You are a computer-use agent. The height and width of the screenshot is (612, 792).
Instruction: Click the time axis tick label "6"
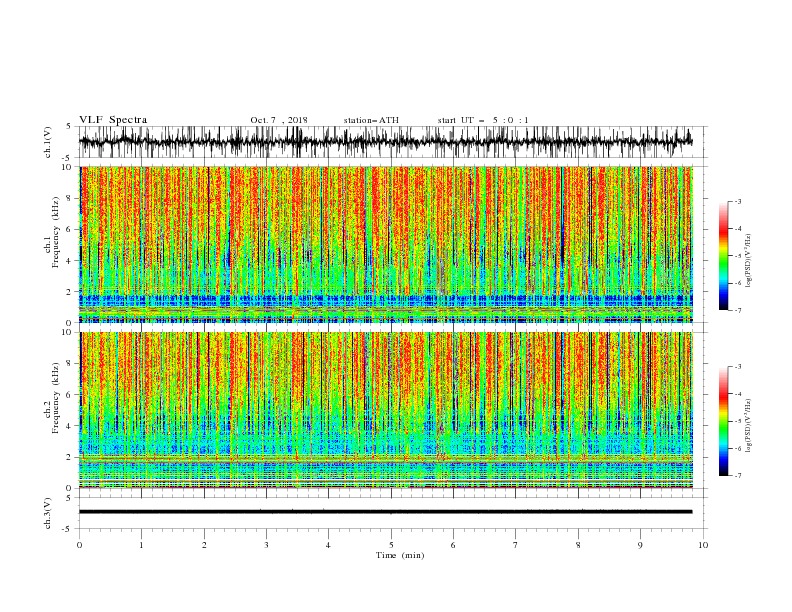(x=453, y=545)
